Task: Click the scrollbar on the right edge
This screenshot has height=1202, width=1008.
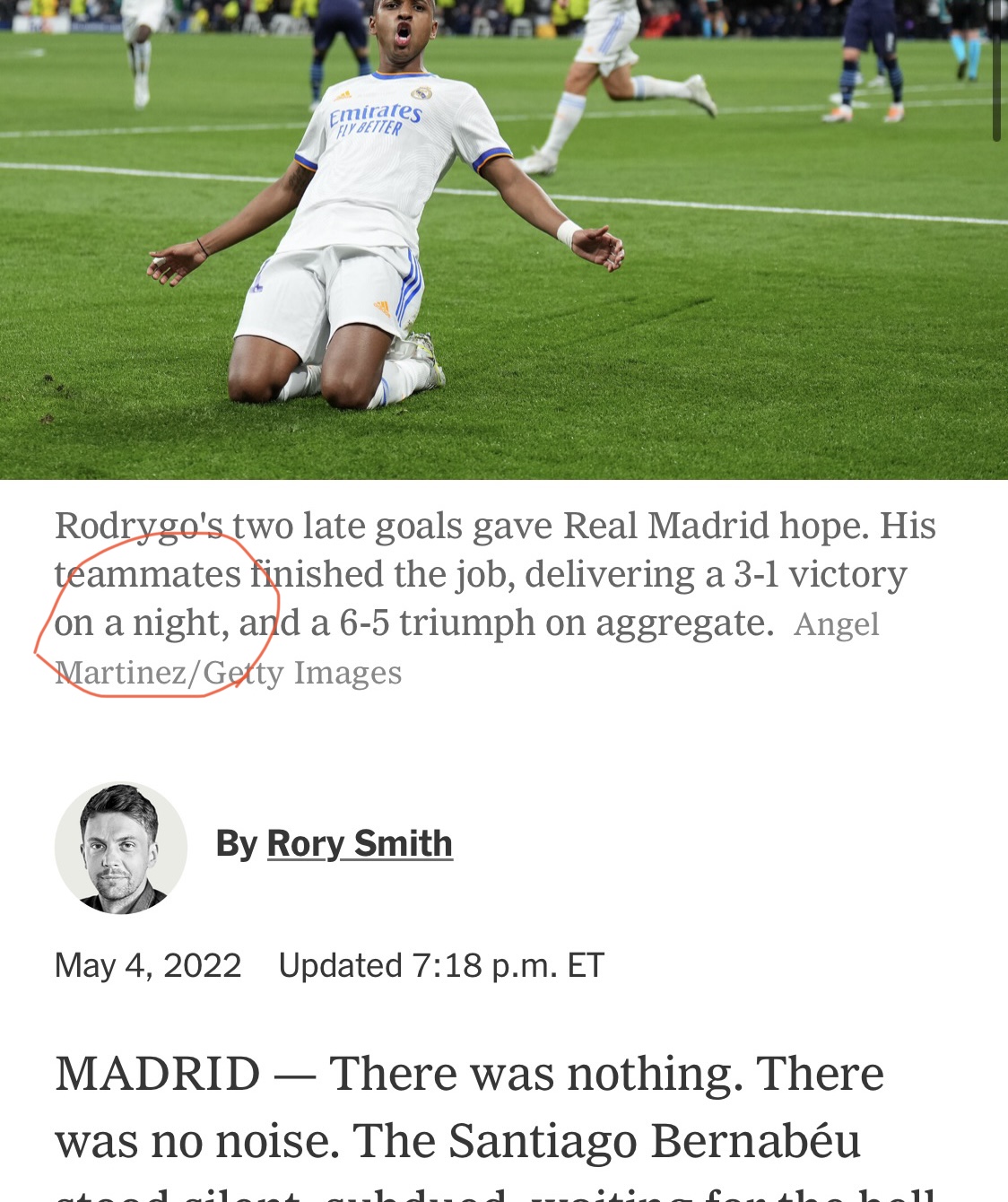Action: [996, 72]
